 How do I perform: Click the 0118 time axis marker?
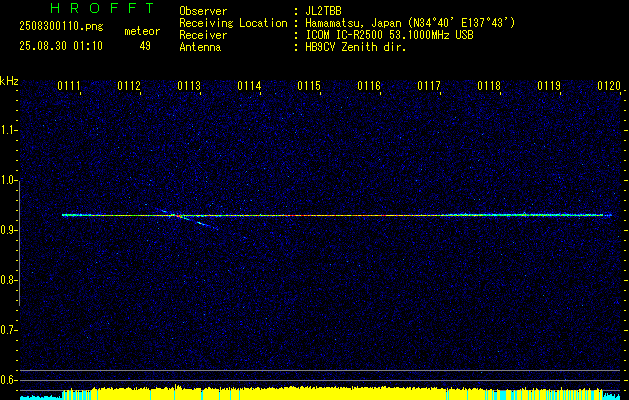pyautogui.click(x=489, y=86)
